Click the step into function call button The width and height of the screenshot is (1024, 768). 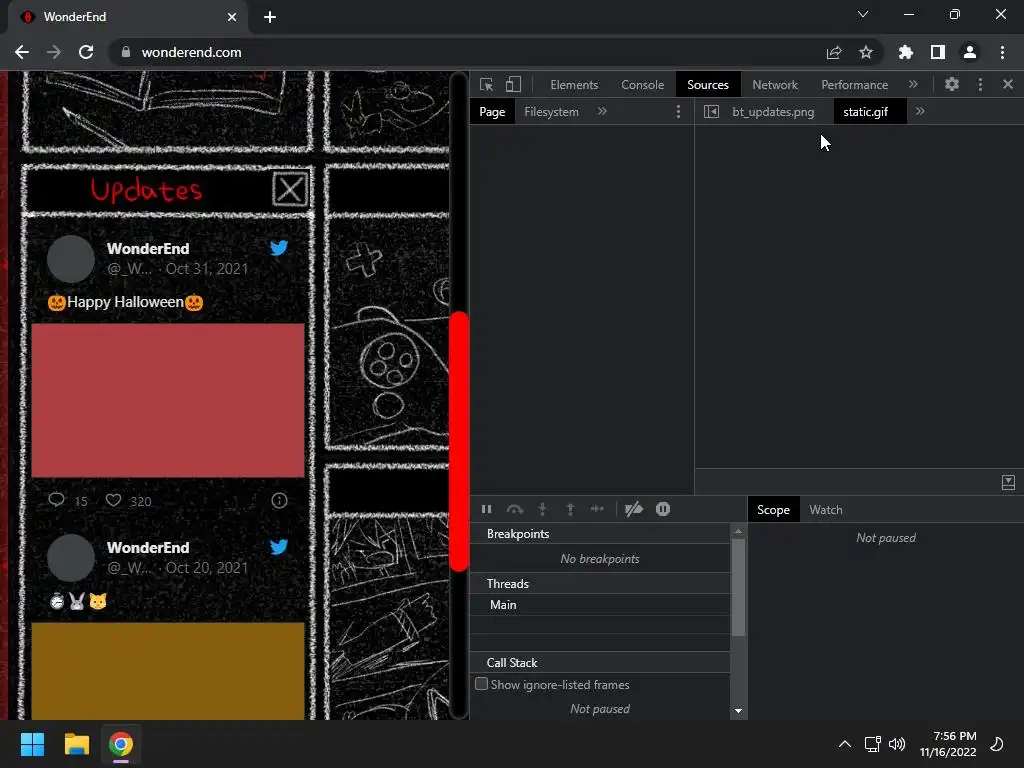(542, 509)
